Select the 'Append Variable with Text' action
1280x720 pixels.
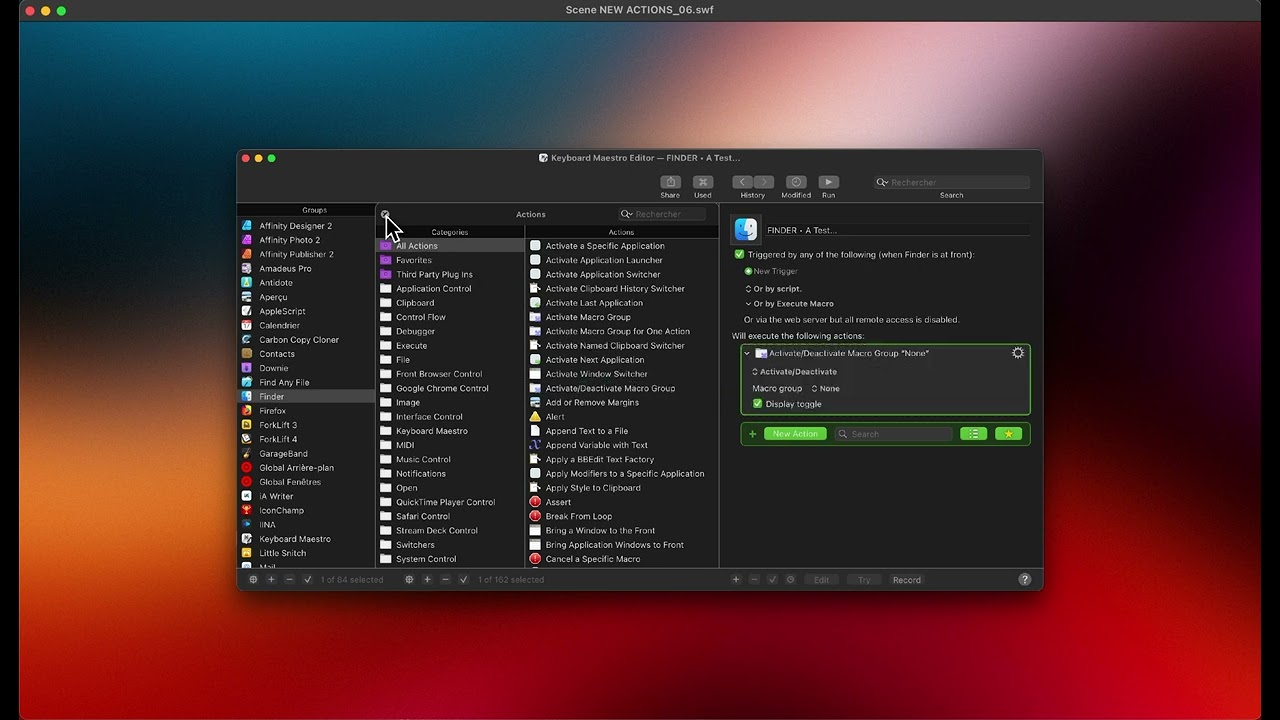pyautogui.click(x=622, y=445)
